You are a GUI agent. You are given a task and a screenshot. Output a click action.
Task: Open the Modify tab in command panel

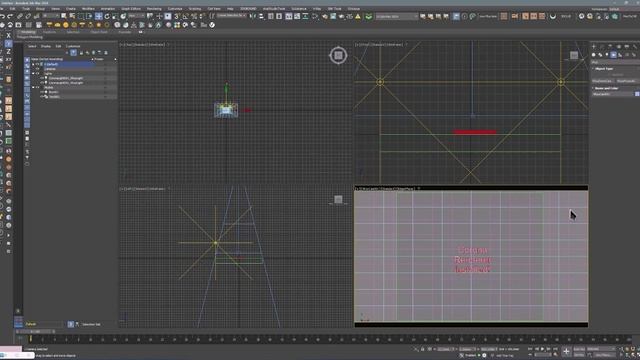point(602,47)
